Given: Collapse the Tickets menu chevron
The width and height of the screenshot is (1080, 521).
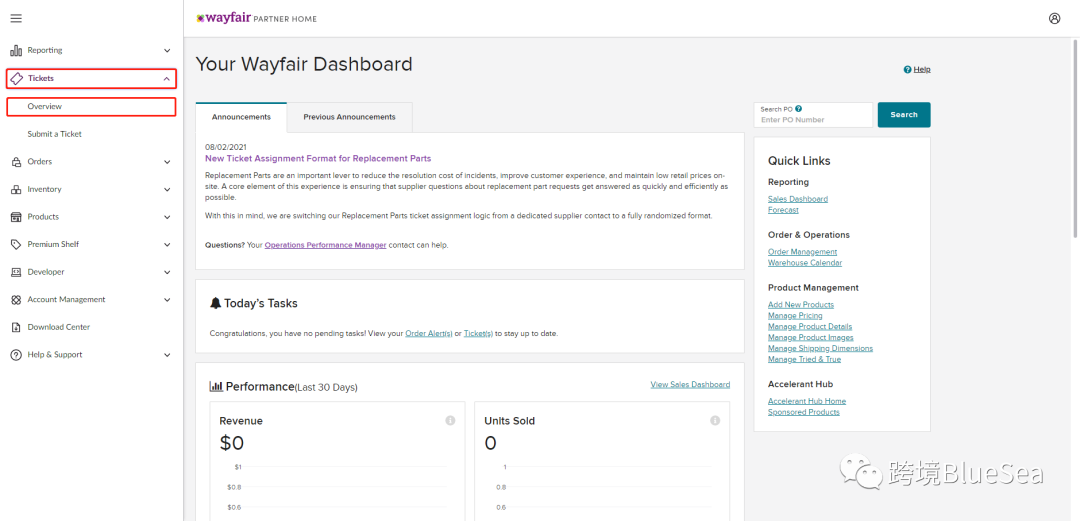Looking at the screenshot, I should click(x=167, y=79).
